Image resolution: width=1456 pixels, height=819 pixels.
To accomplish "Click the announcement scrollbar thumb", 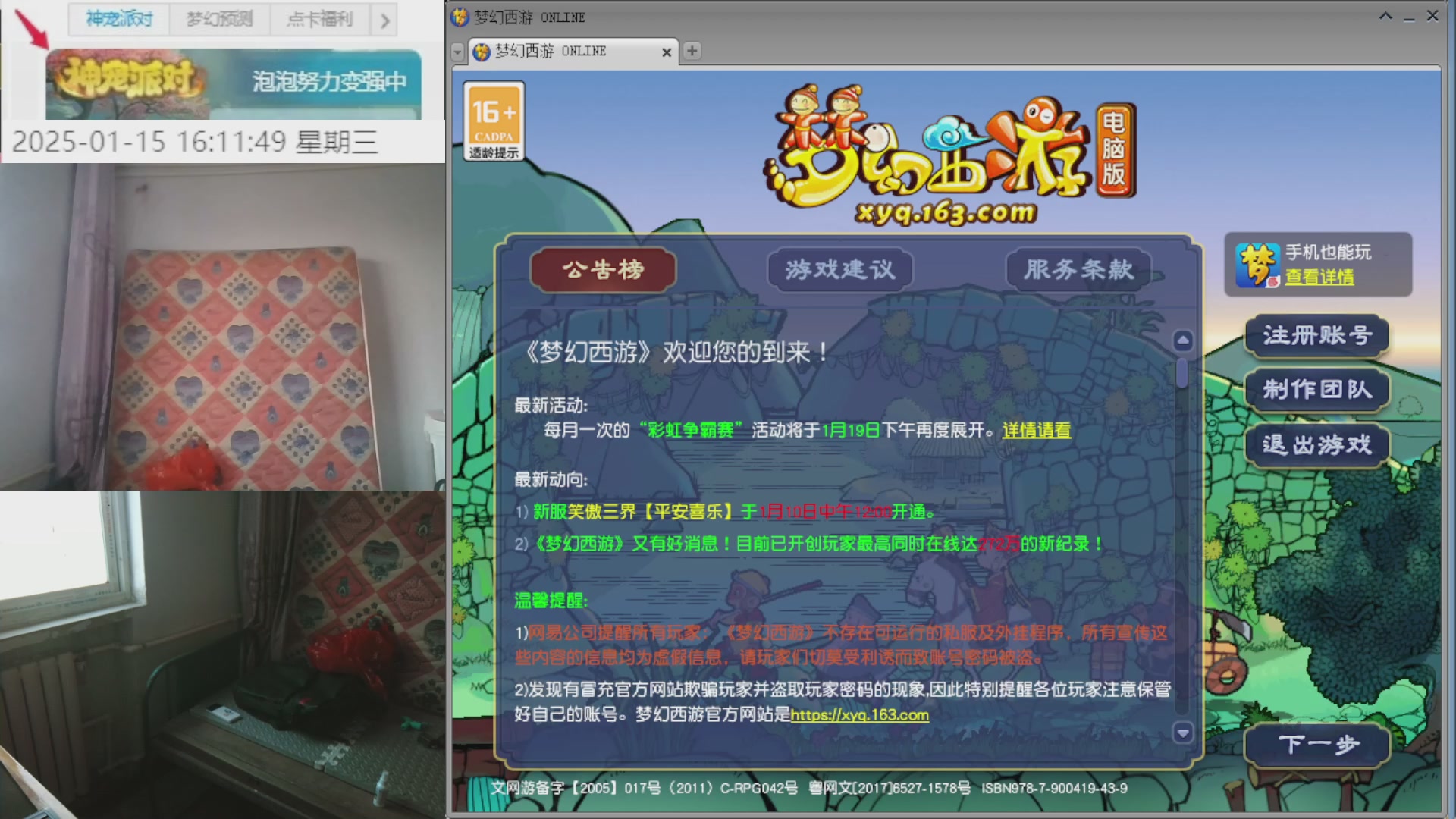I will click(1182, 372).
